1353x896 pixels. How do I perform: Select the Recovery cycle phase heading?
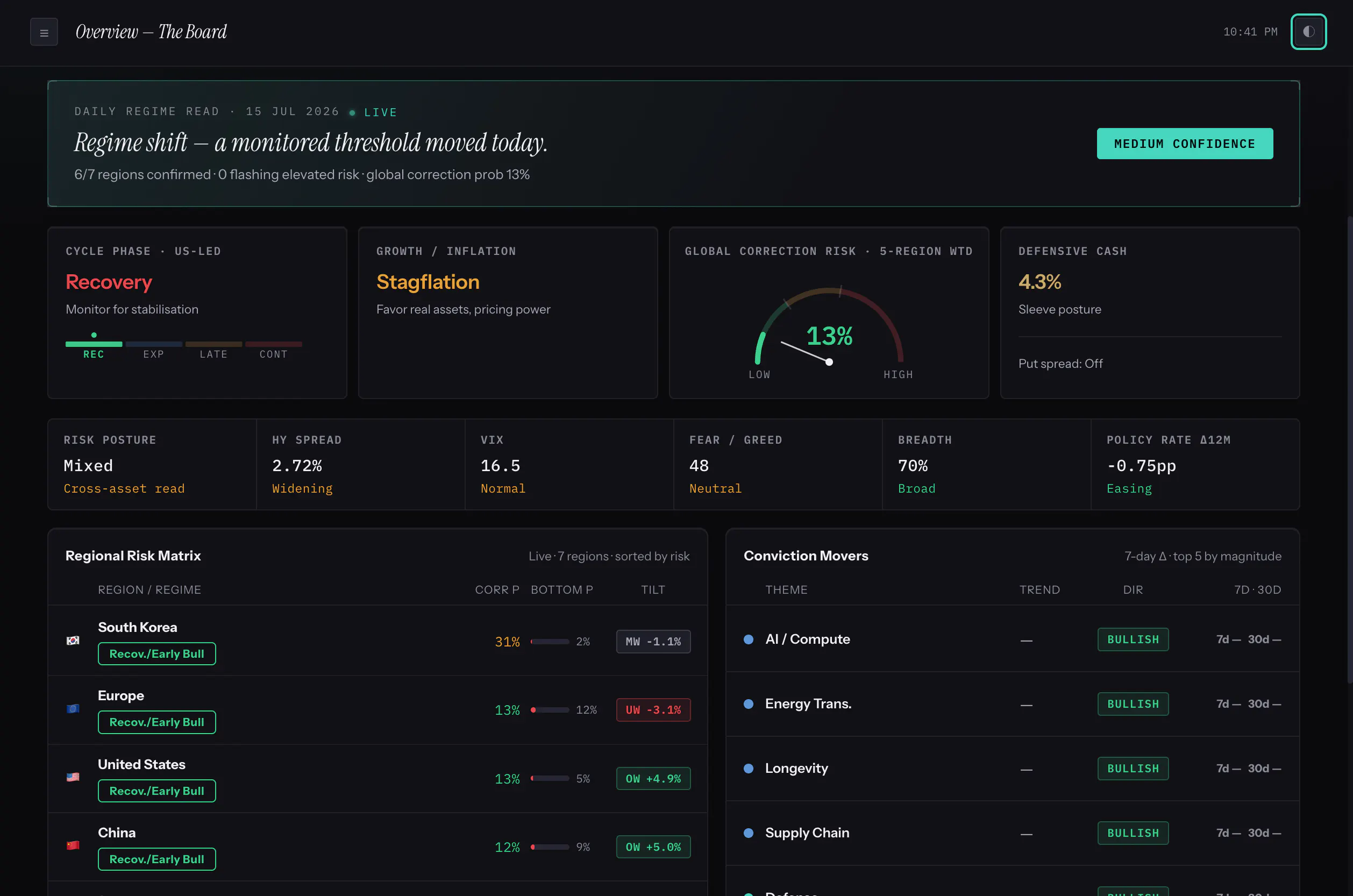pos(109,282)
